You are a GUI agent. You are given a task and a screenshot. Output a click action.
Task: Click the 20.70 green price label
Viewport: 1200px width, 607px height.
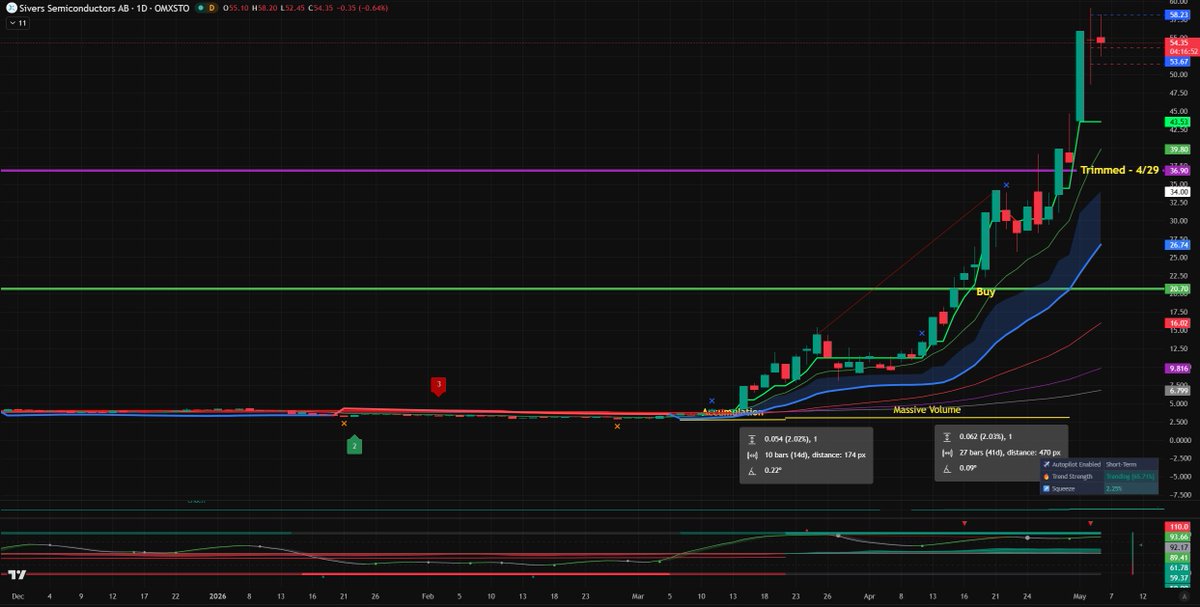[x=1176, y=288]
